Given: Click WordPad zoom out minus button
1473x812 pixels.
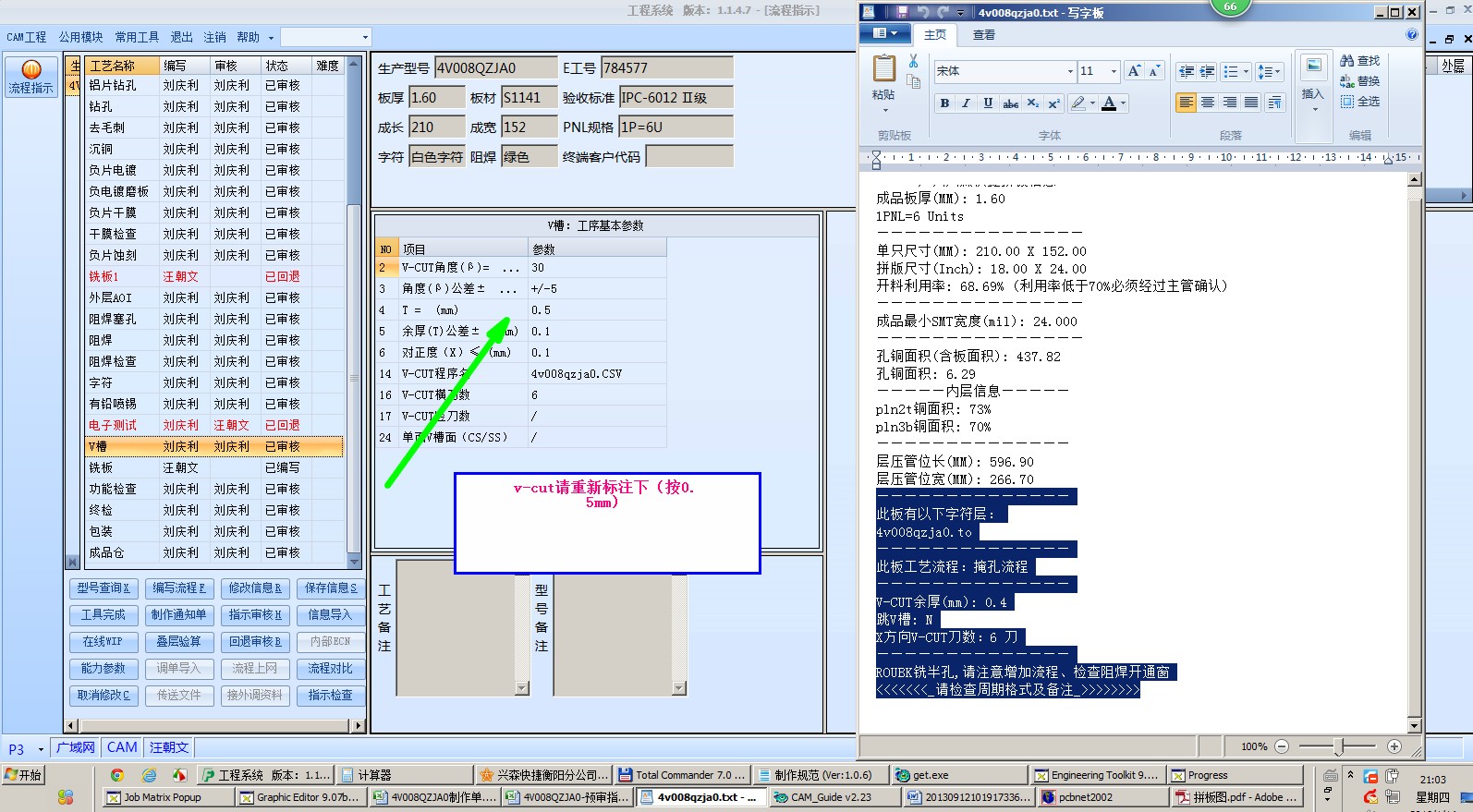Looking at the screenshot, I should click(1282, 746).
